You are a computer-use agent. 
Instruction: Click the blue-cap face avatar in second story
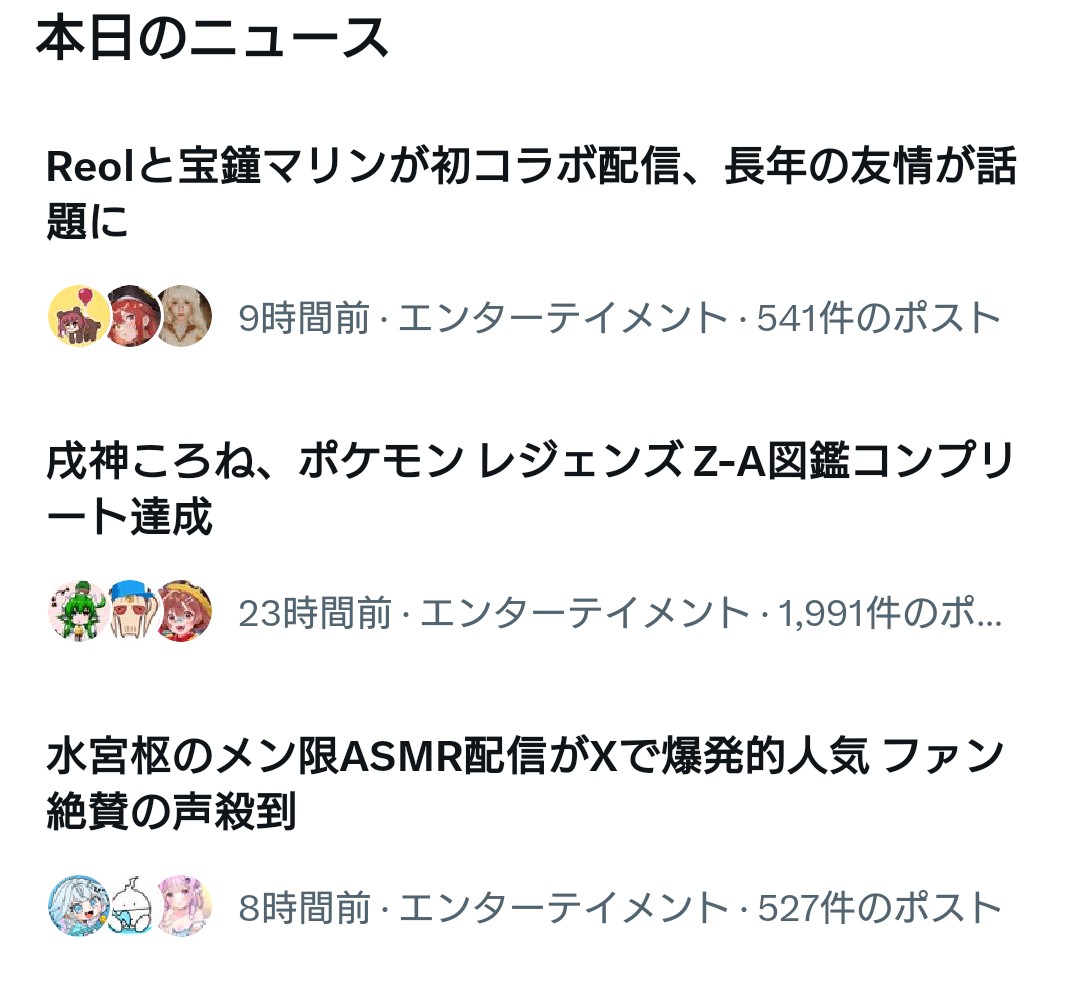[131, 611]
